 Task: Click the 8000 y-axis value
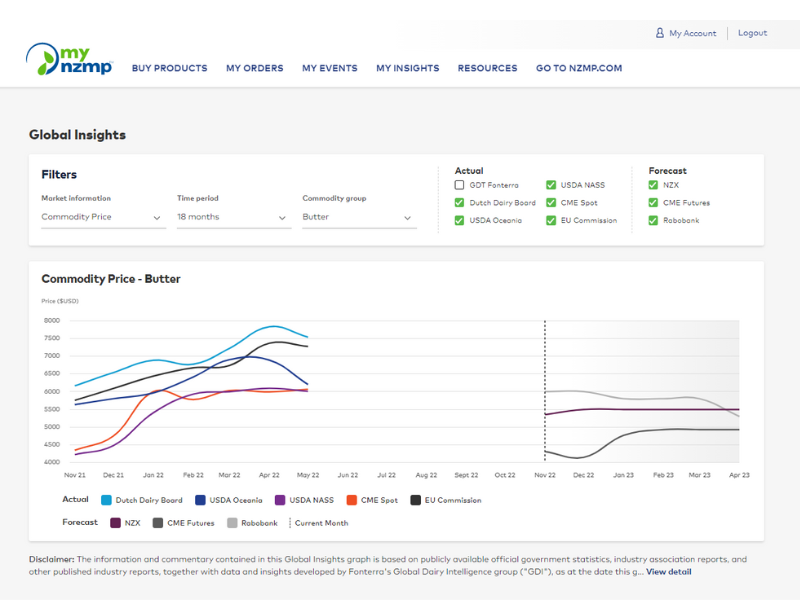tap(52, 321)
